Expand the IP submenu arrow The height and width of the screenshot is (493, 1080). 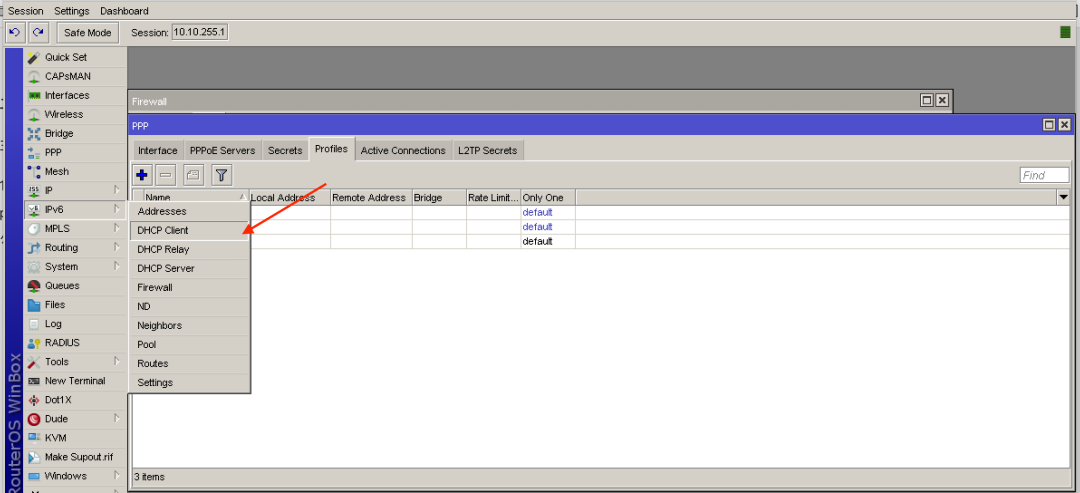(116, 190)
